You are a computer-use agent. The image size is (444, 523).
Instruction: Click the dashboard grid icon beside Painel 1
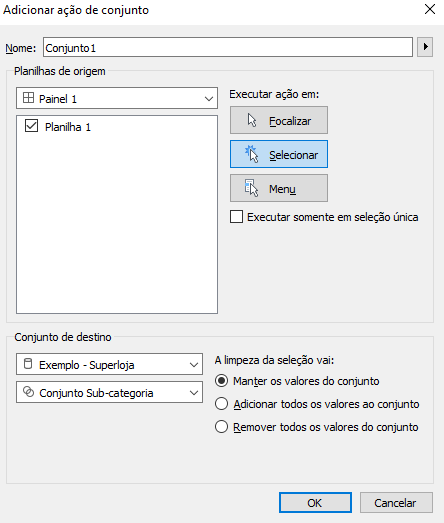point(28,98)
